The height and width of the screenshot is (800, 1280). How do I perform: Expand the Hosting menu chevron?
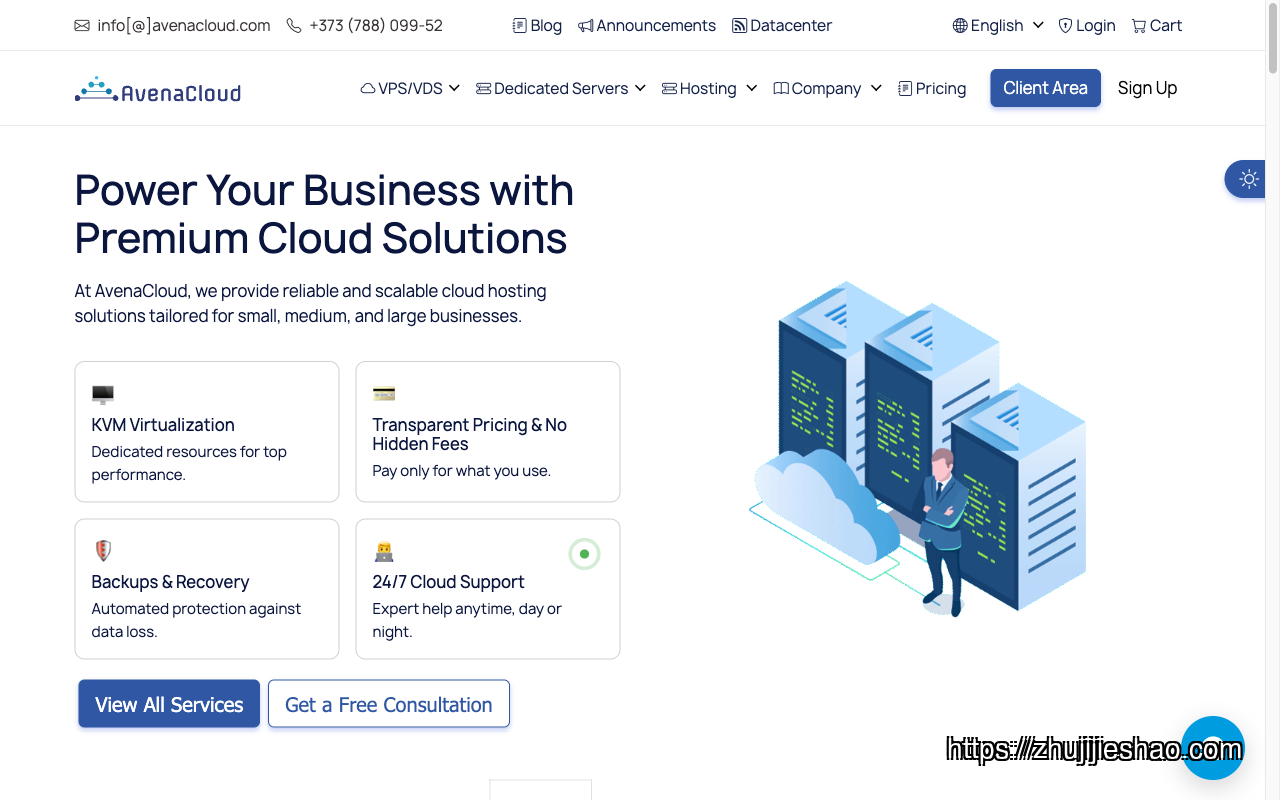pyautogui.click(x=751, y=88)
